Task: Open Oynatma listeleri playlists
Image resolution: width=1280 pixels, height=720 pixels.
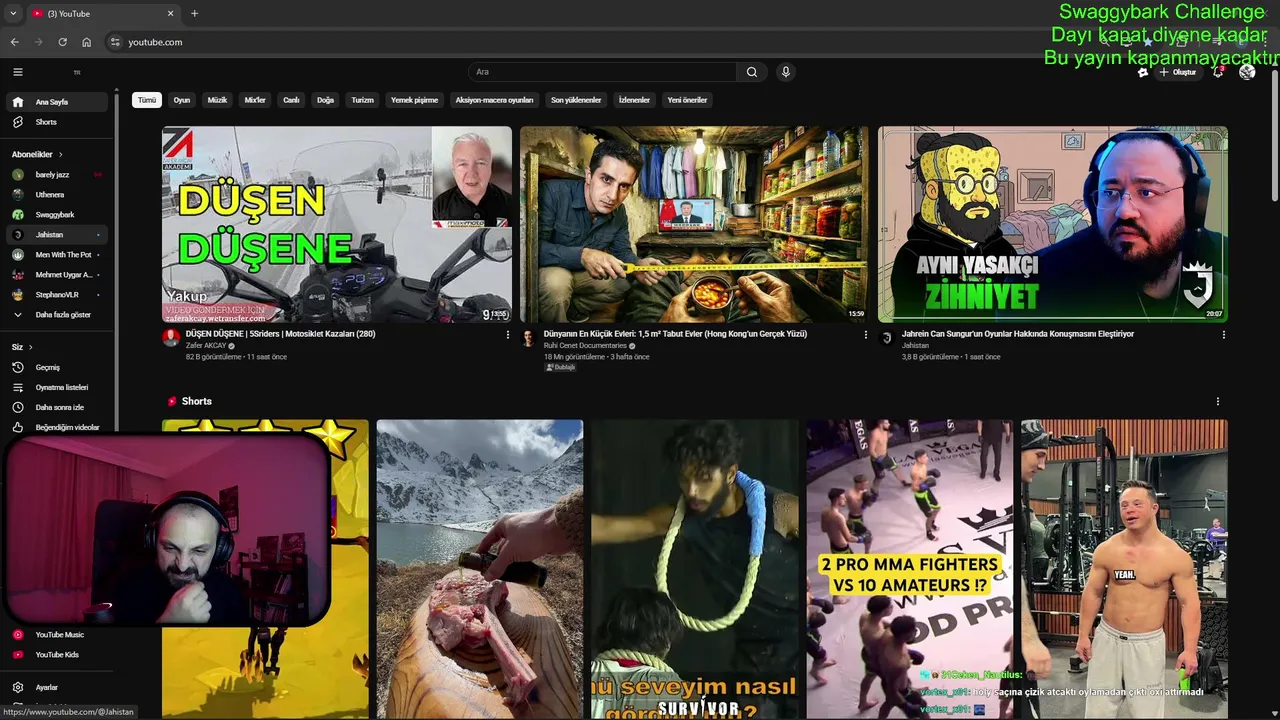Action: pos(58,387)
